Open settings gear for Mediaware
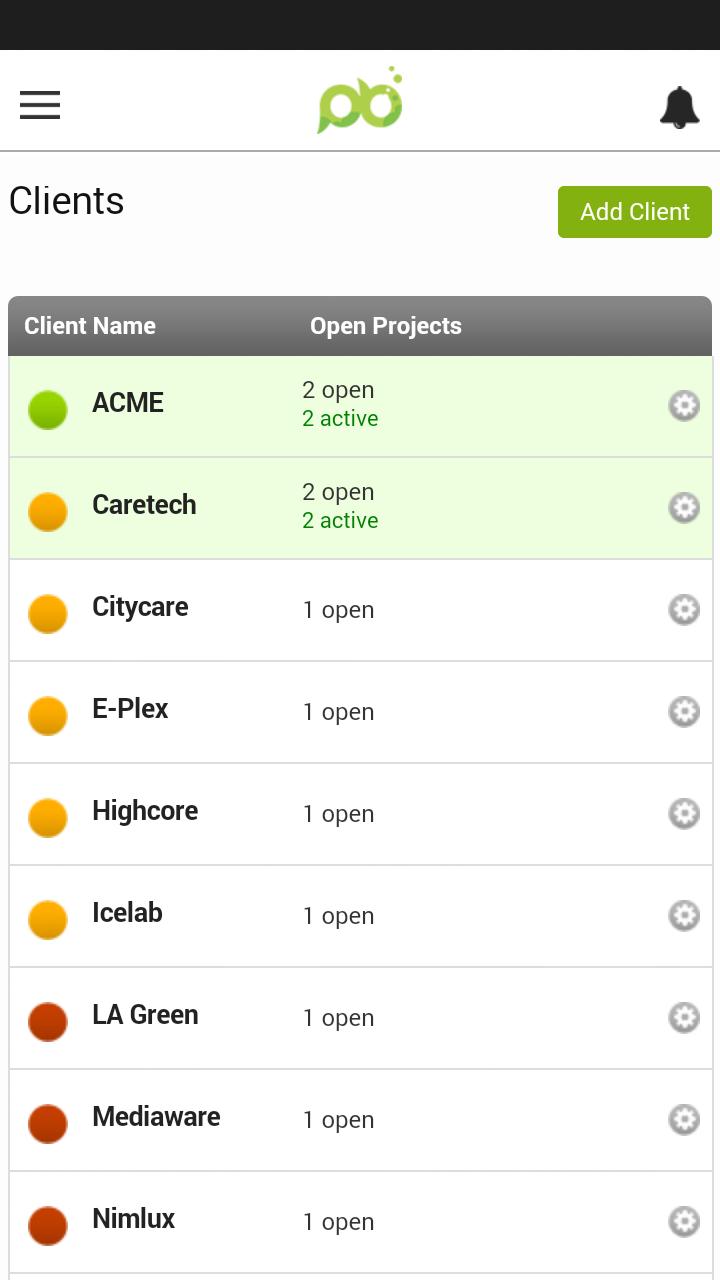The width and height of the screenshot is (720, 1280). tap(684, 1120)
